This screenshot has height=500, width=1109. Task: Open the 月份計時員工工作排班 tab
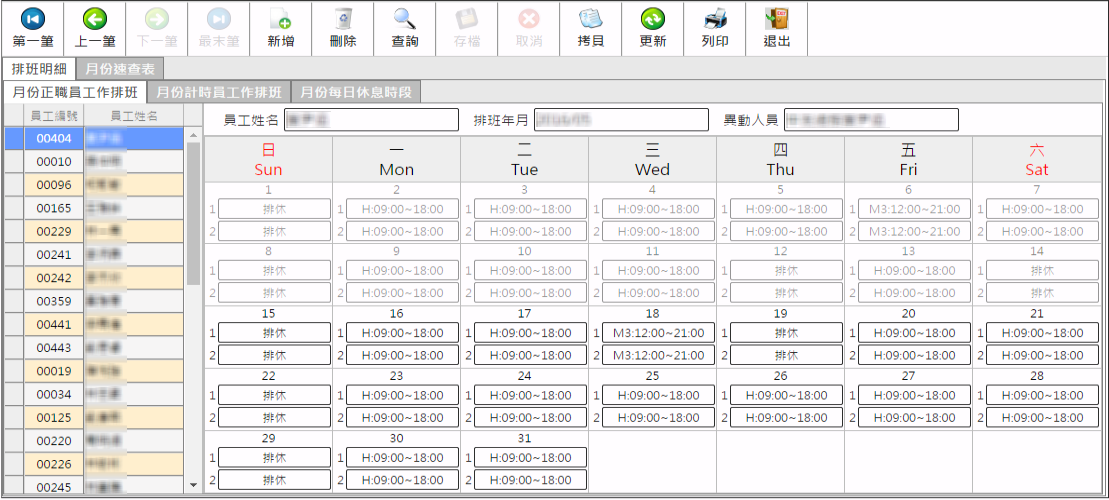point(218,92)
